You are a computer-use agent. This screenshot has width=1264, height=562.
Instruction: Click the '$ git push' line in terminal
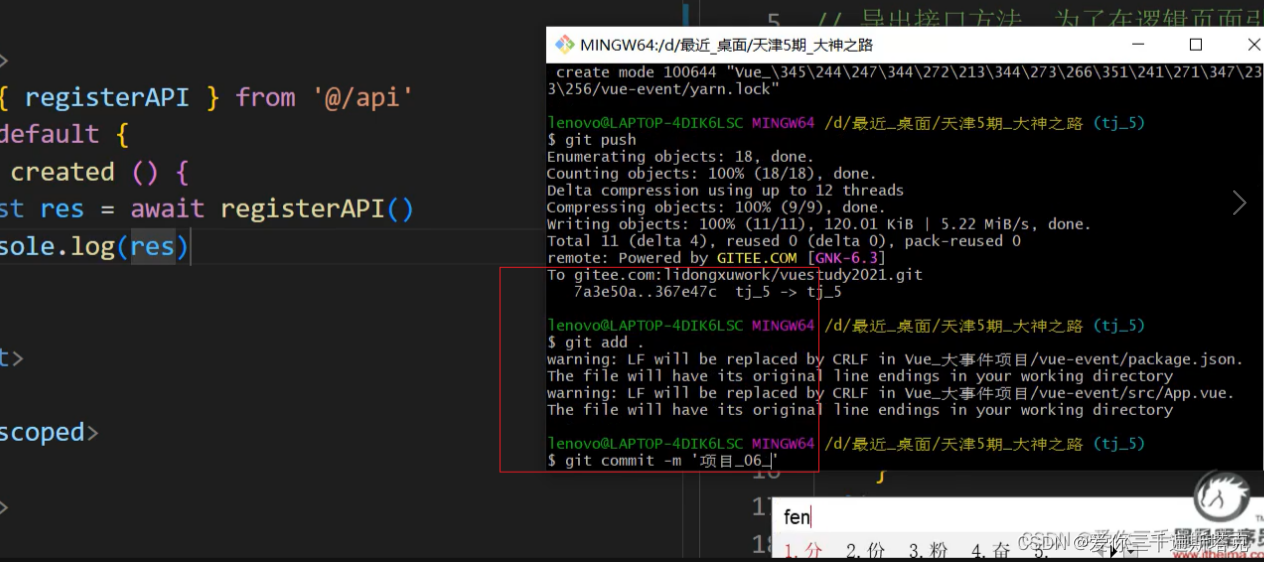592,140
